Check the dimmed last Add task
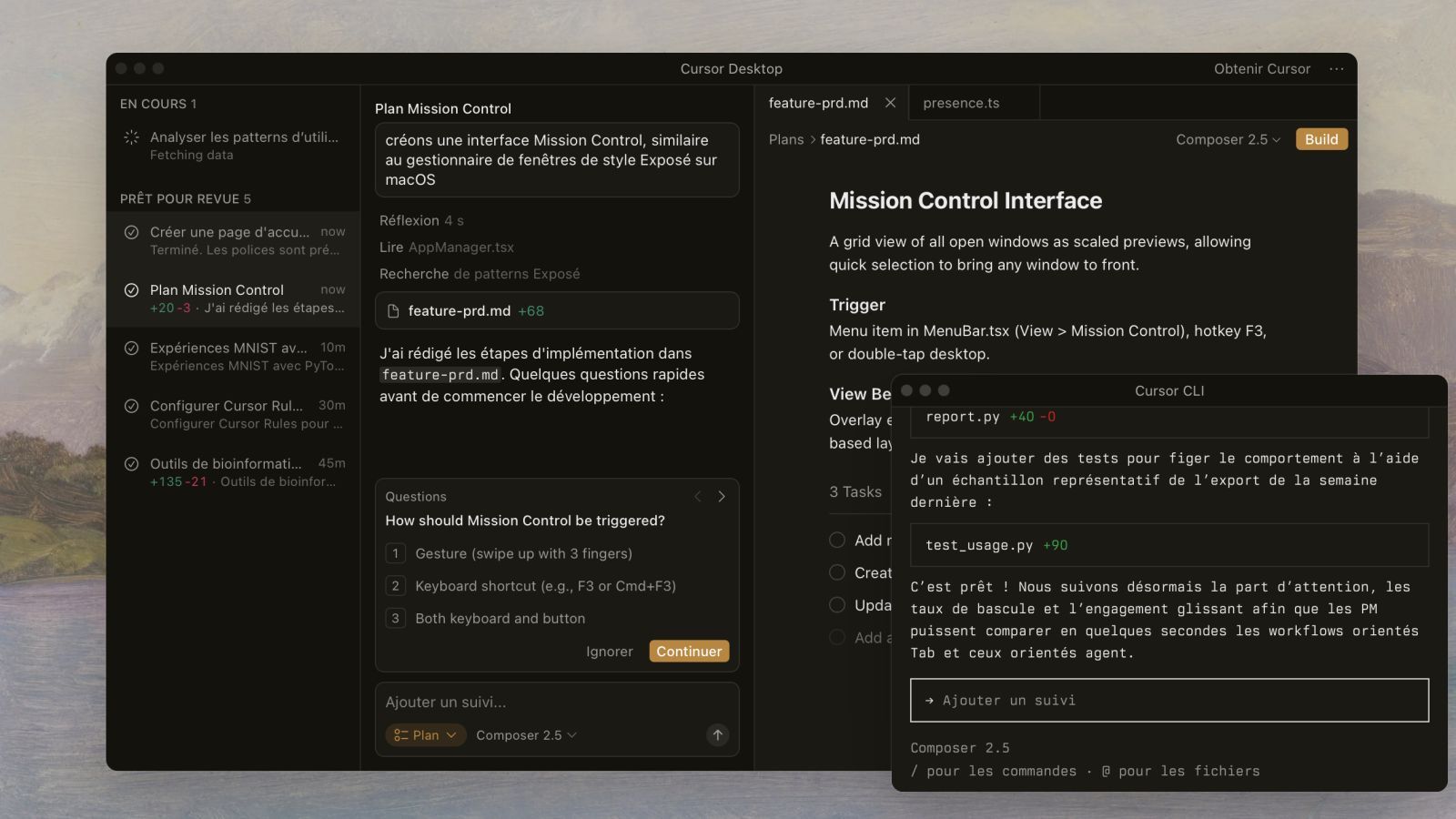 [837, 637]
